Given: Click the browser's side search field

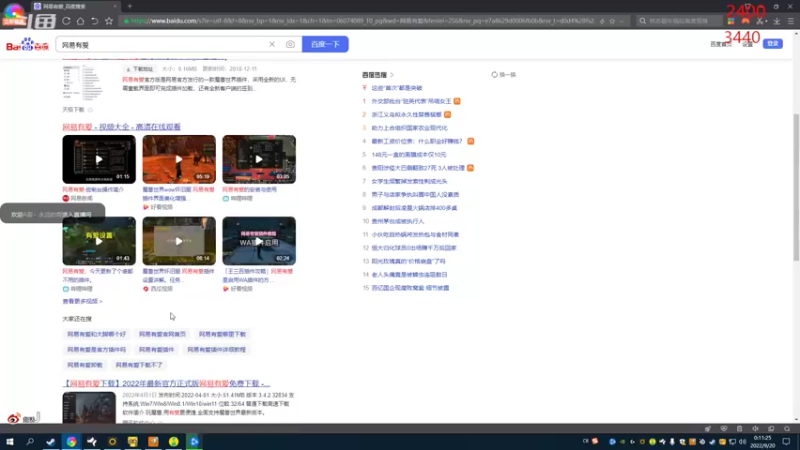Looking at the screenshot, I should [x=681, y=21].
